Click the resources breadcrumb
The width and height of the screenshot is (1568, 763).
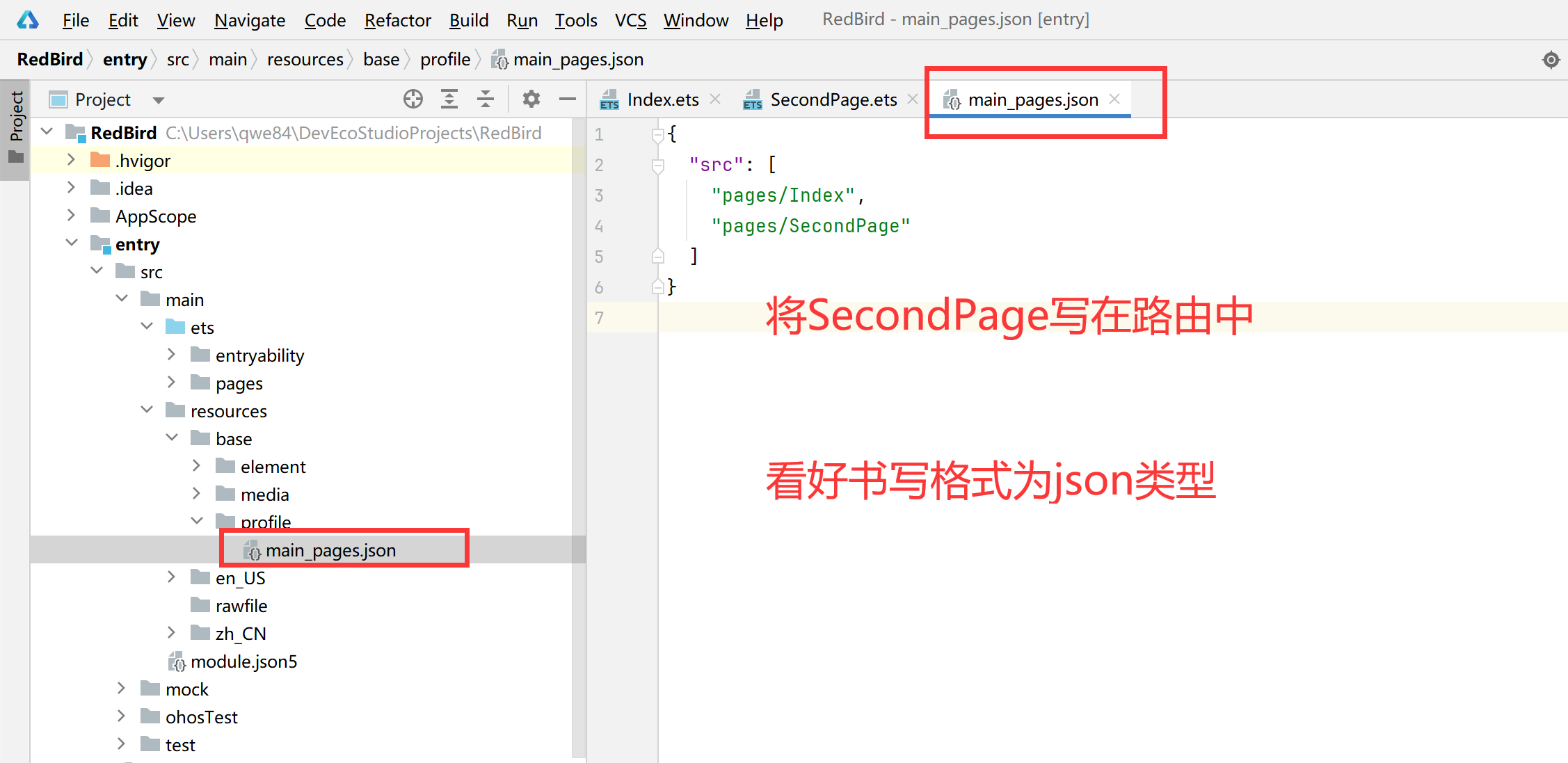tap(305, 60)
